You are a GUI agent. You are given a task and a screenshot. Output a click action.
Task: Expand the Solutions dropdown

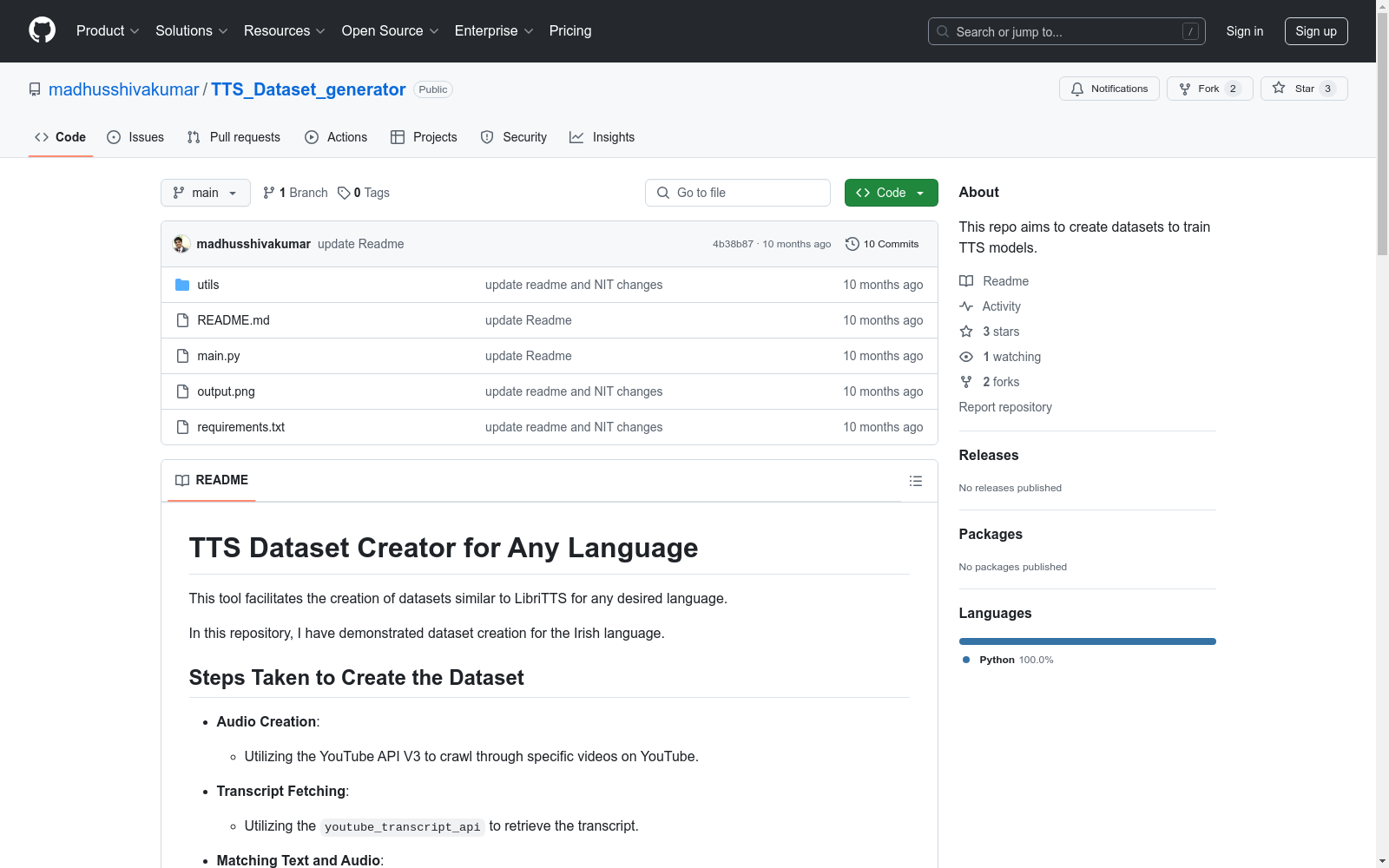pyautogui.click(x=192, y=31)
